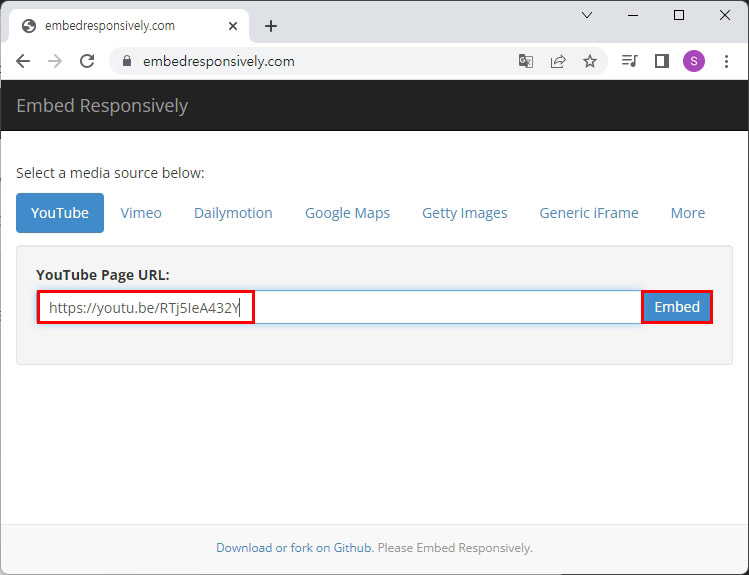749x575 pixels.
Task: Open the Chrome three-dot menu
Action: coord(726,61)
